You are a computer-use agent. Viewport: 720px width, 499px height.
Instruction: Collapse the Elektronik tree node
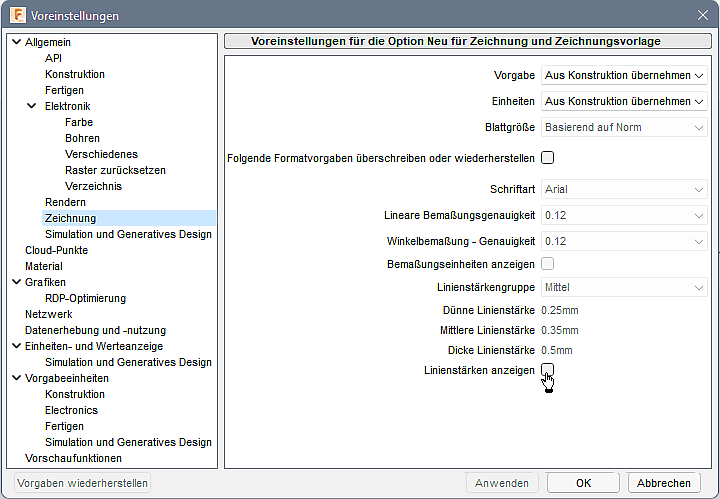pyautogui.click(x=32, y=106)
